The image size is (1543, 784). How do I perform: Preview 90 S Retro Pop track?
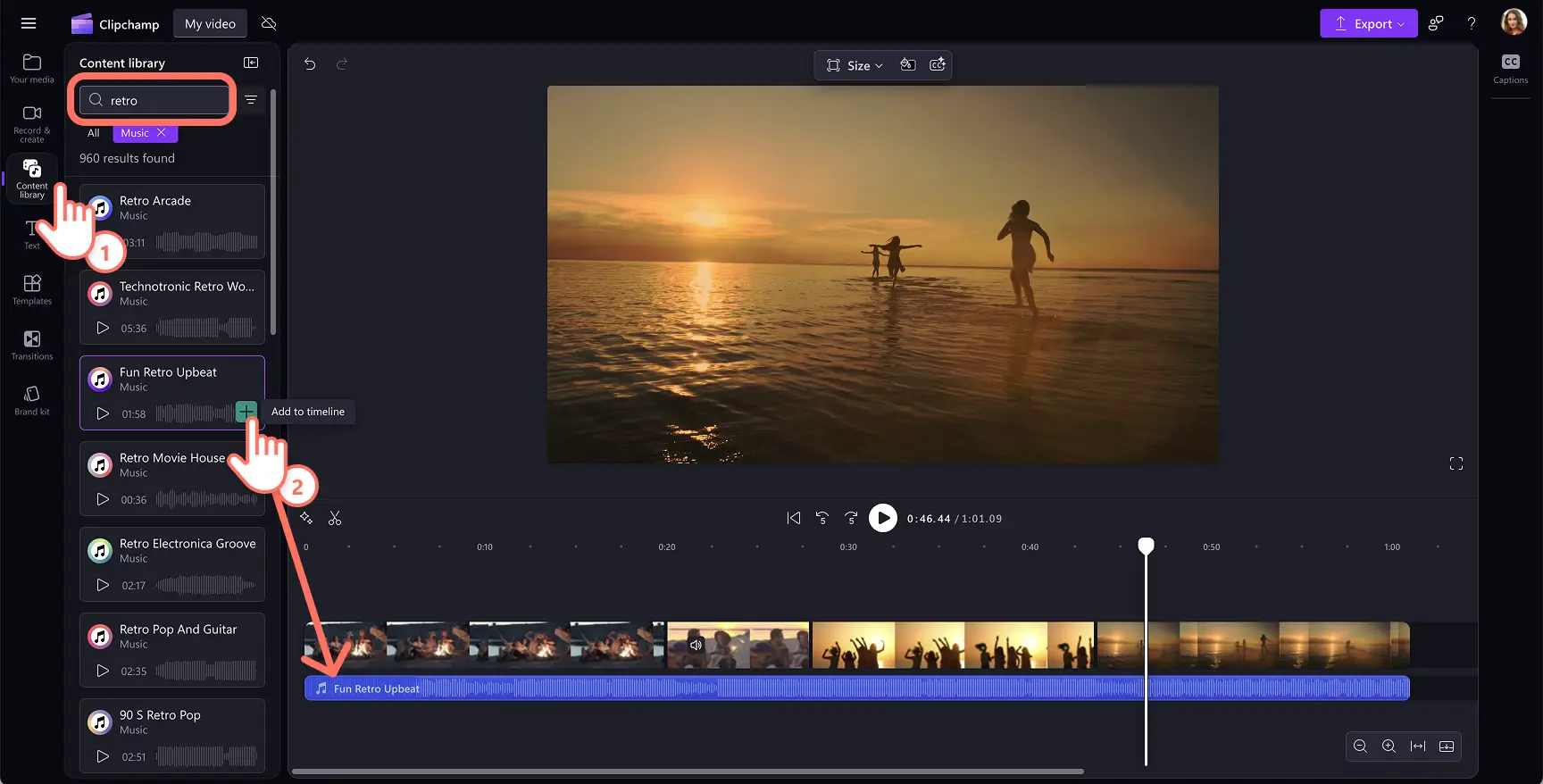pos(103,756)
